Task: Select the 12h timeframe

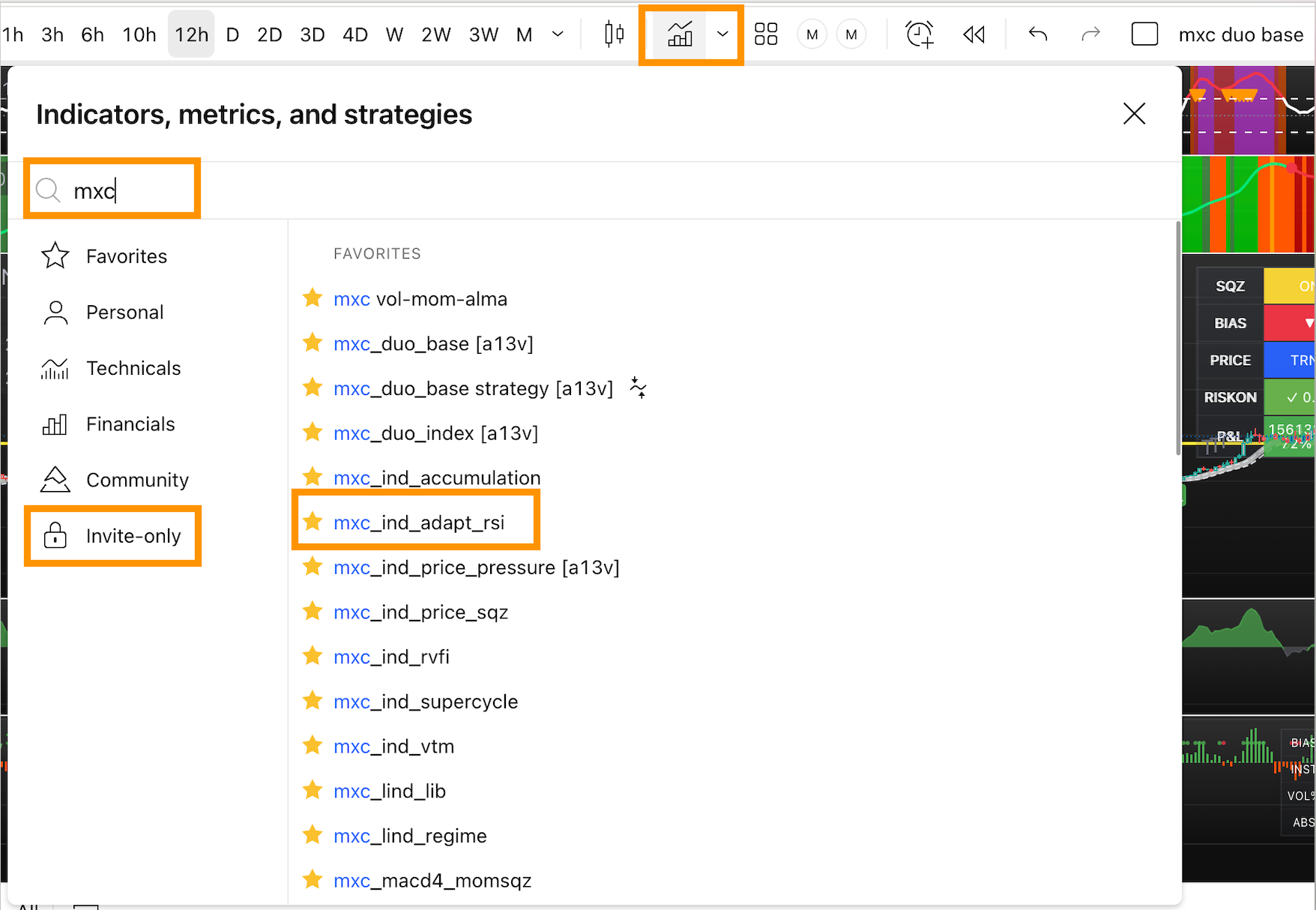Action: tap(191, 34)
